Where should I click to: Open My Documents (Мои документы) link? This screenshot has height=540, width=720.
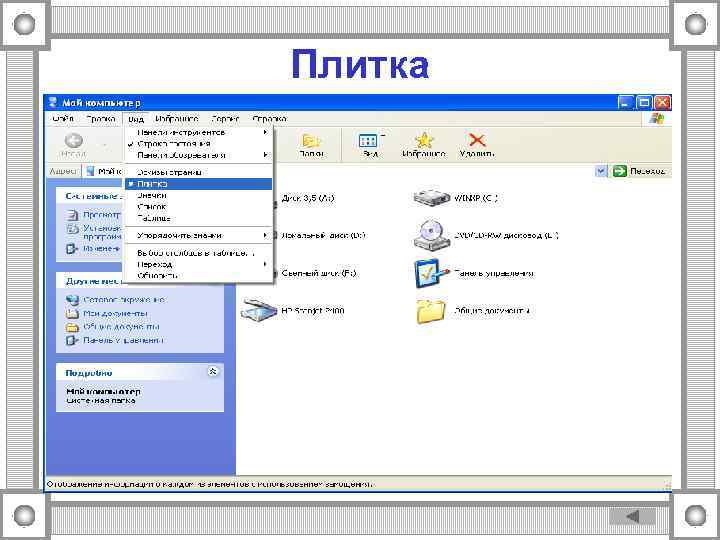click(x=115, y=314)
